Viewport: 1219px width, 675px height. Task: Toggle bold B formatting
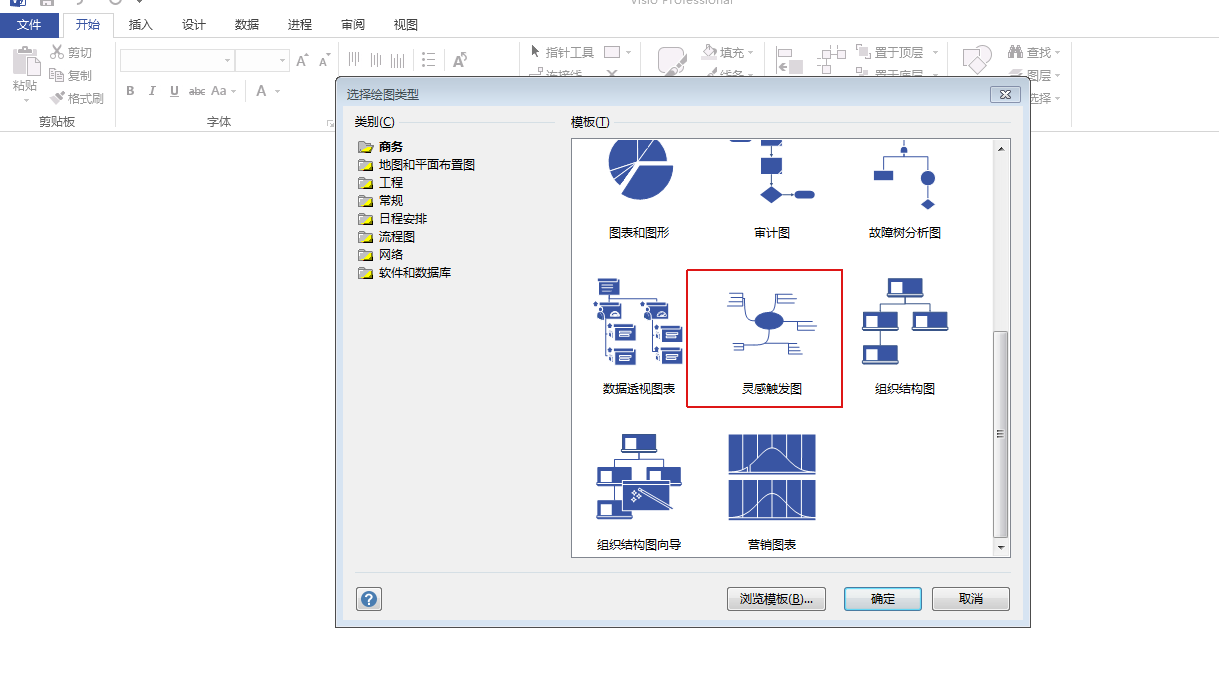(130, 91)
